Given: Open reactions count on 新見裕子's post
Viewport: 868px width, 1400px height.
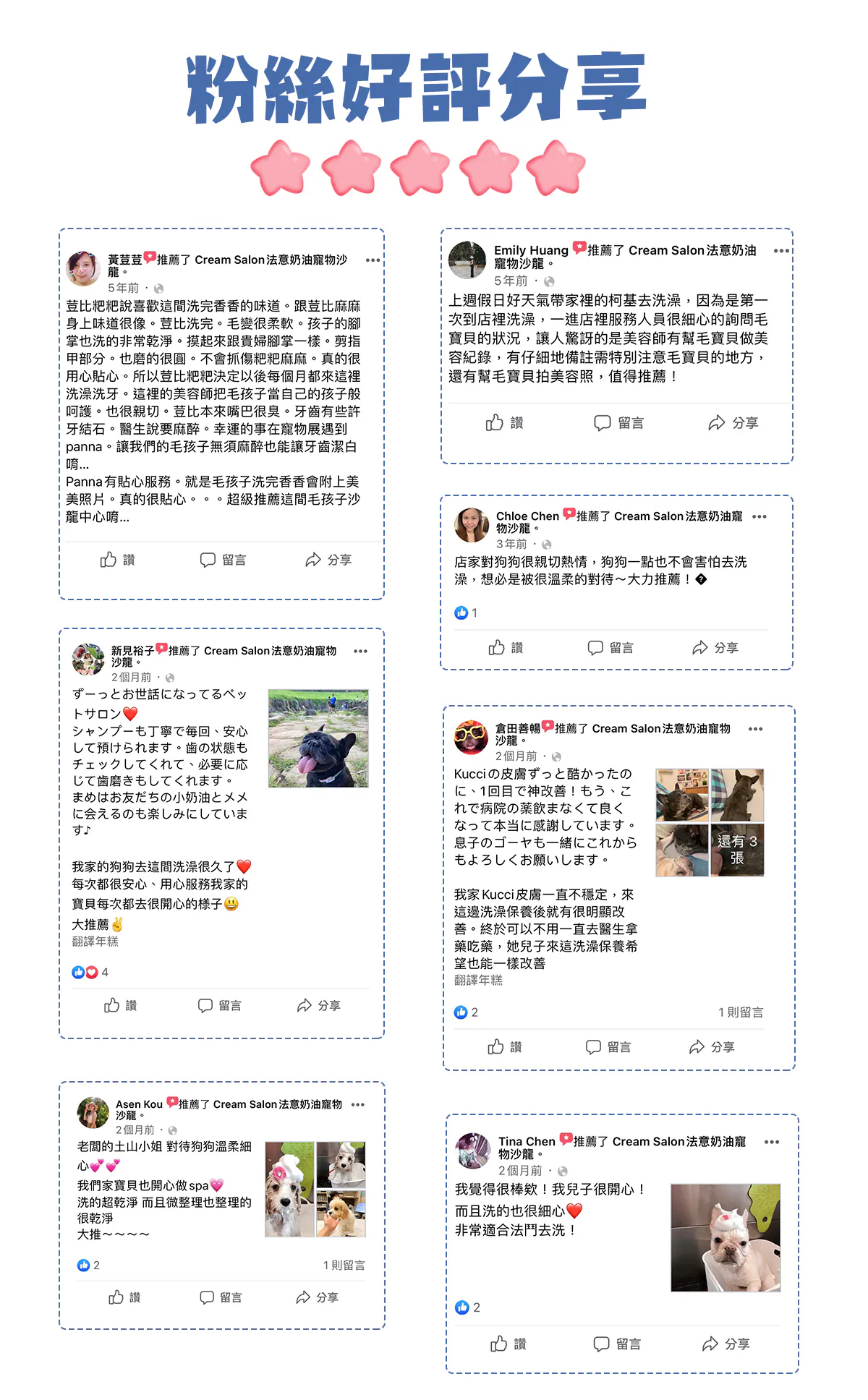Looking at the screenshot, I should click(90, 972).
